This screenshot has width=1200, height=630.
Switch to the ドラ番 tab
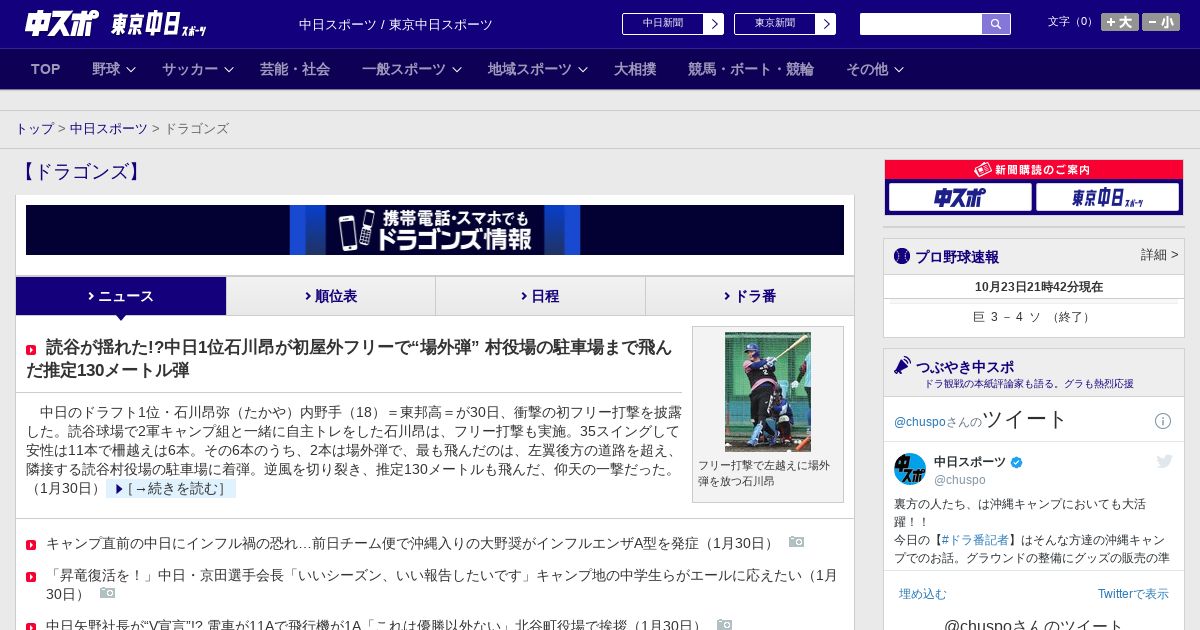[750, 296]
